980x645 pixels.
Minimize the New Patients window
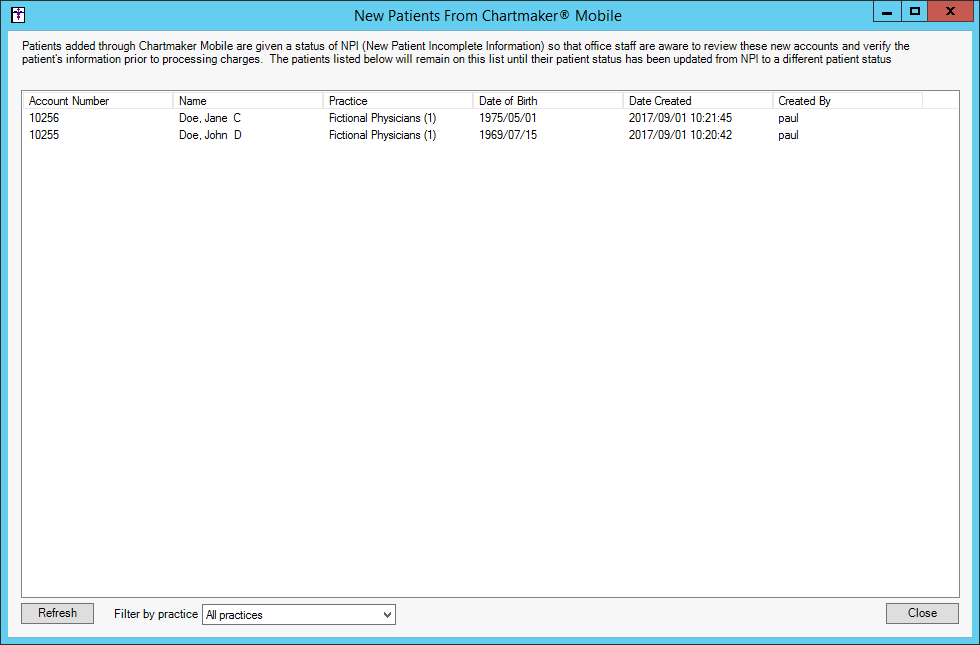(886, 11)
